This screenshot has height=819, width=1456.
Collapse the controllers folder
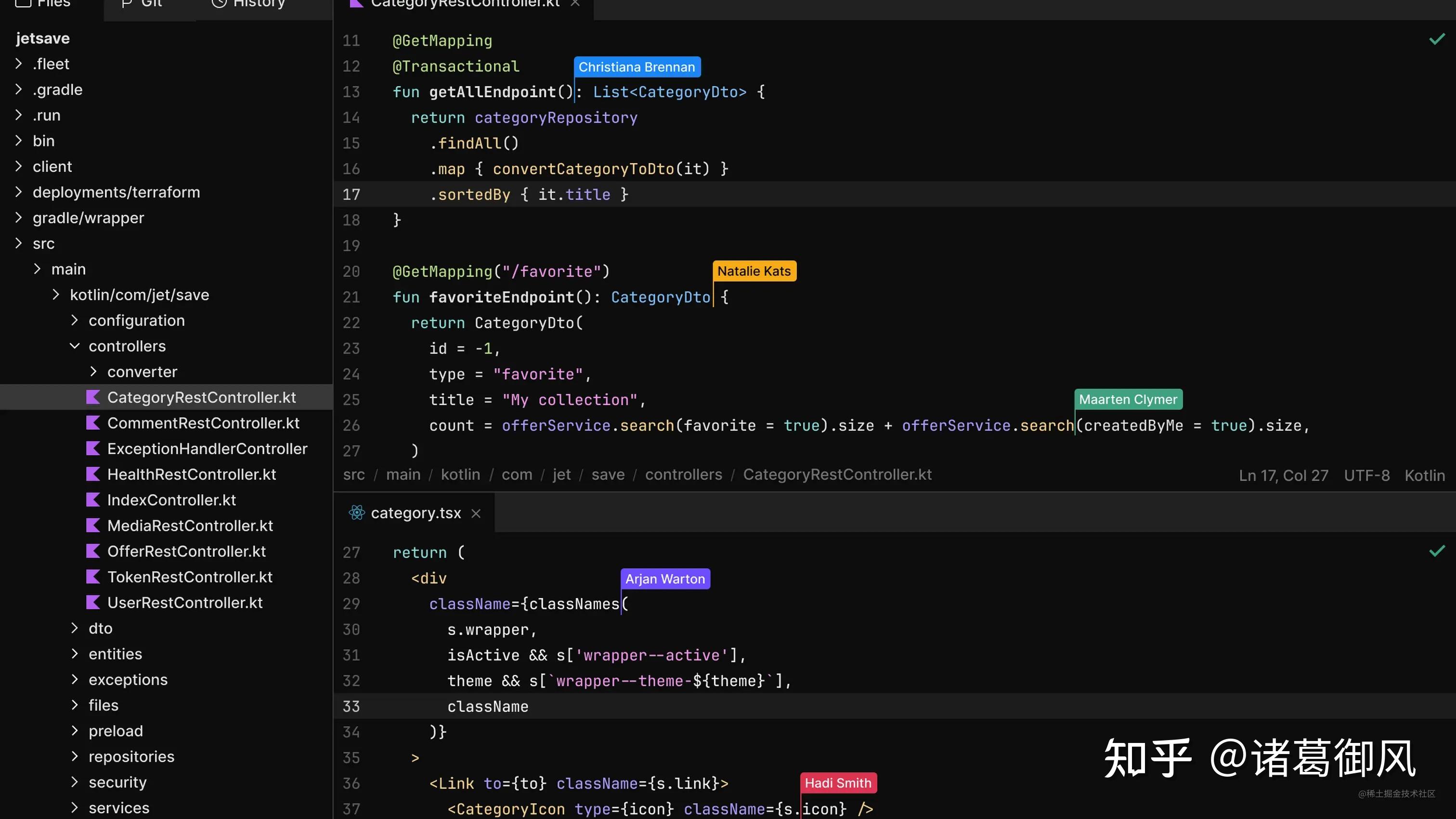coord(75,346)
